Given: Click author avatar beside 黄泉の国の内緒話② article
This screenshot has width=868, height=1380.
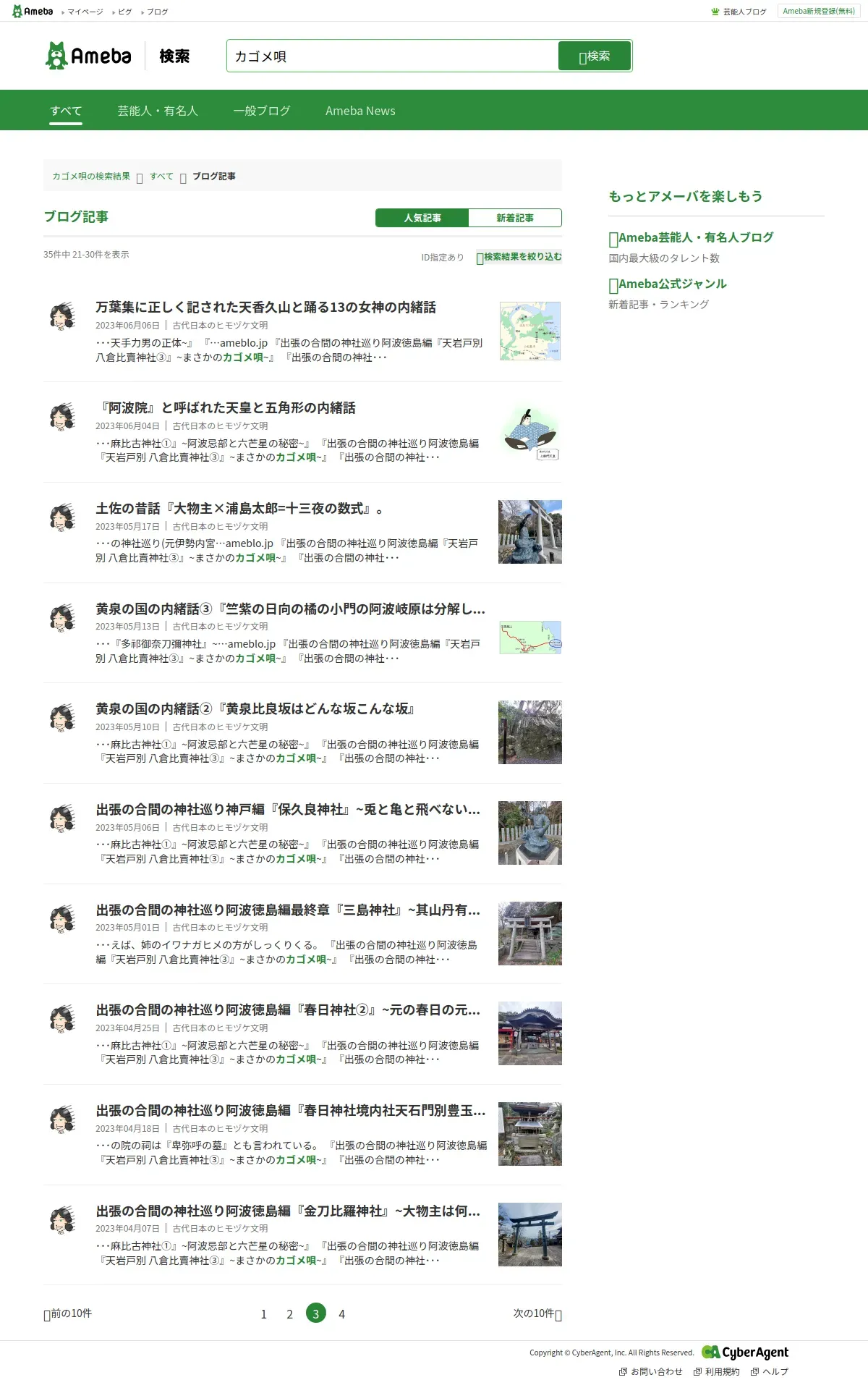Looking at the screenshot, I should [63, 718].
